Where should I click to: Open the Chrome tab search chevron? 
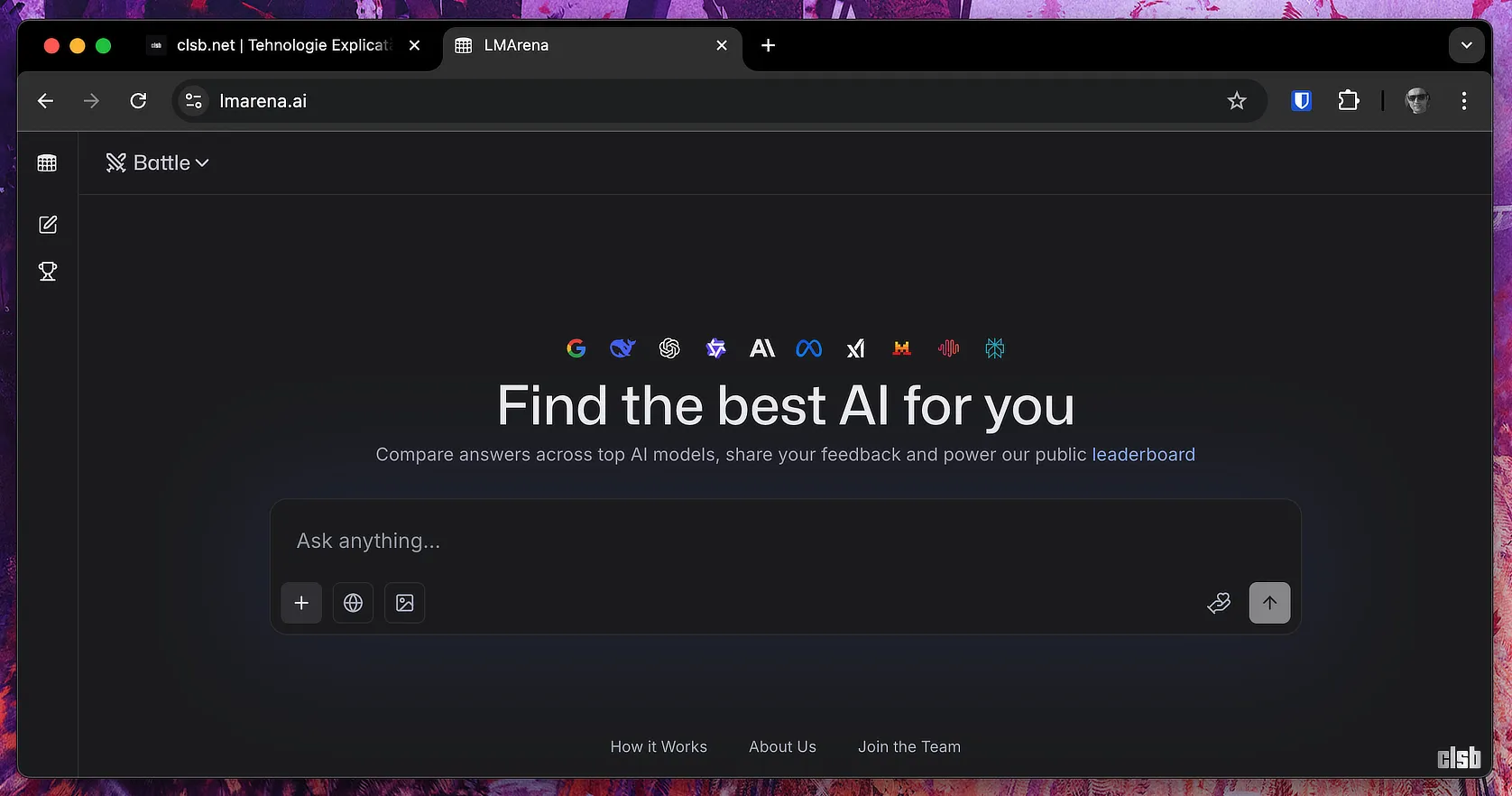(x=1466, y=45)
